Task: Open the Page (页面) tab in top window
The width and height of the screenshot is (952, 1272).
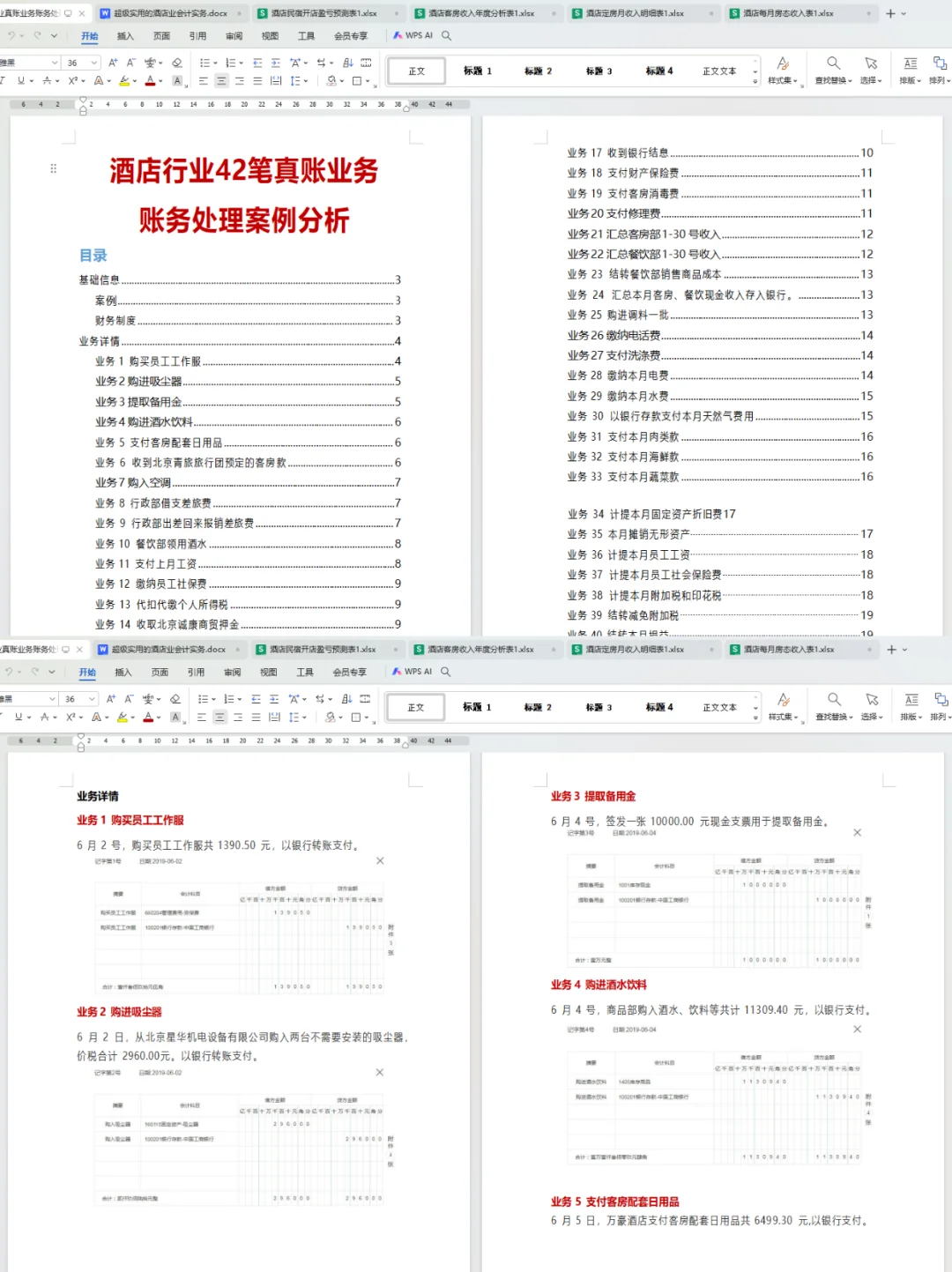Action: (x=161, y=36)
